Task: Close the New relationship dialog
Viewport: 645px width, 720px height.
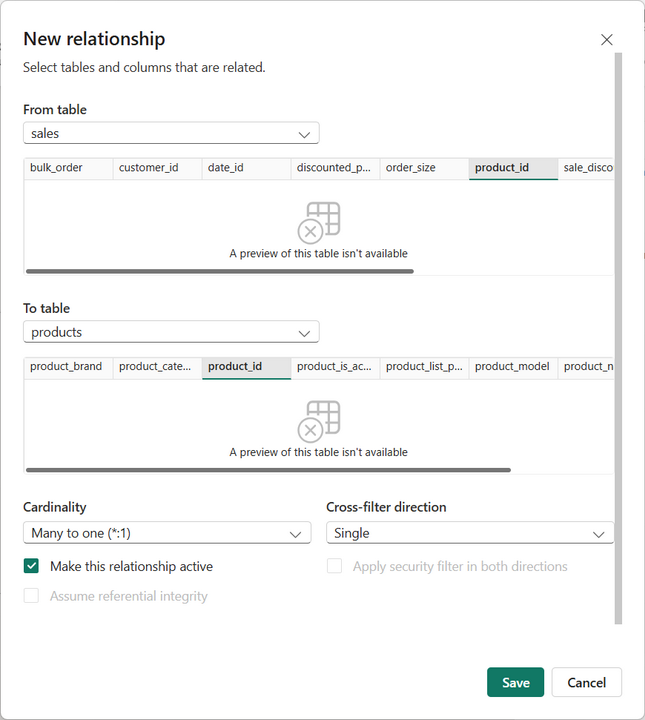Action: (x=606, y=40)
